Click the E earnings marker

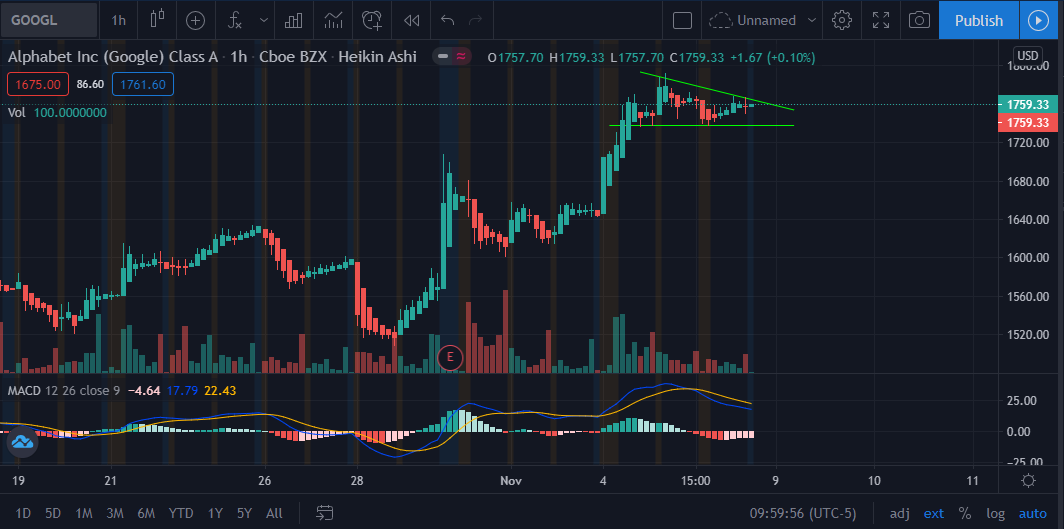coord(450,357)
